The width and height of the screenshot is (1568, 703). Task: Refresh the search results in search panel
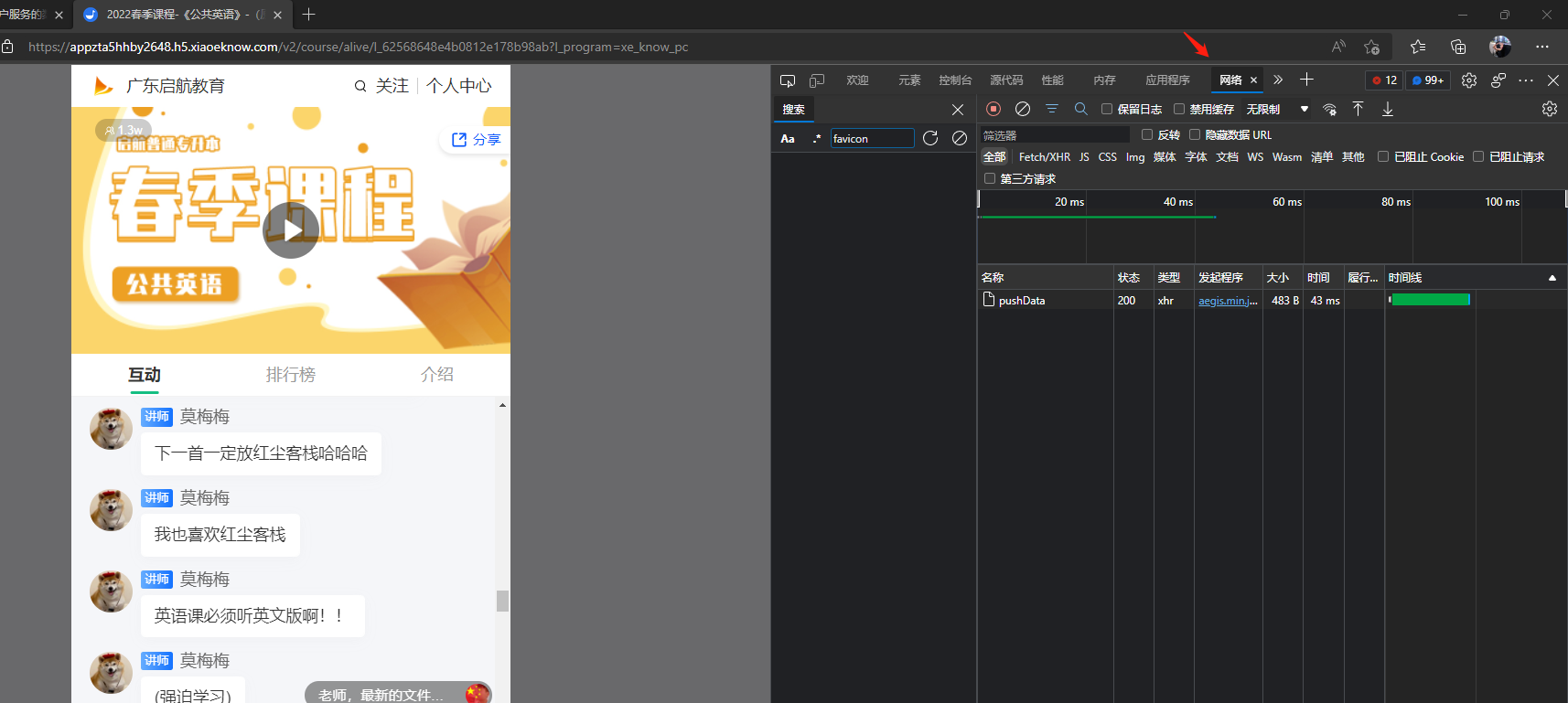(x=930, y=138)
